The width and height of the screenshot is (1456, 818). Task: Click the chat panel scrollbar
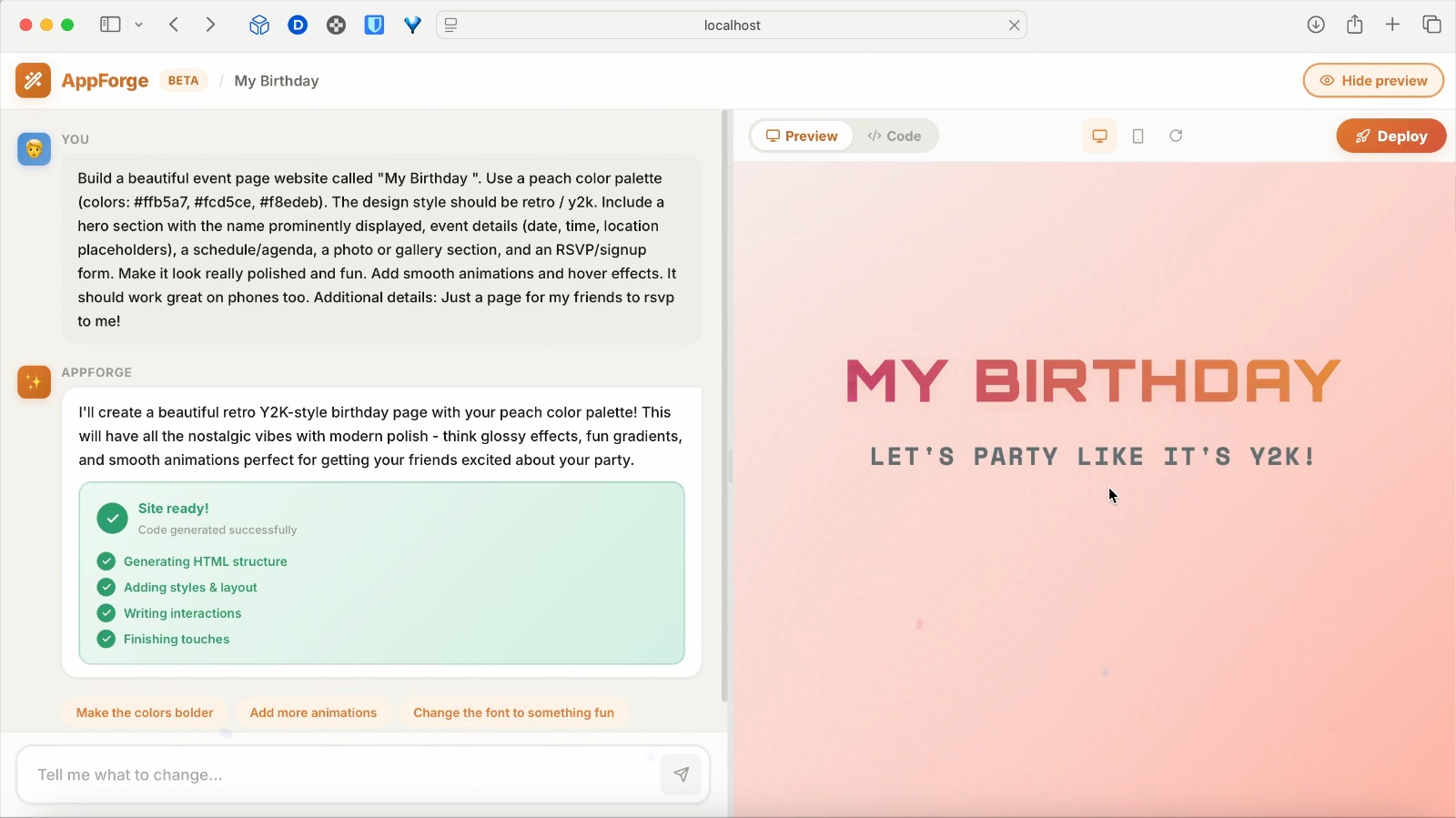[x=724, y=409]
